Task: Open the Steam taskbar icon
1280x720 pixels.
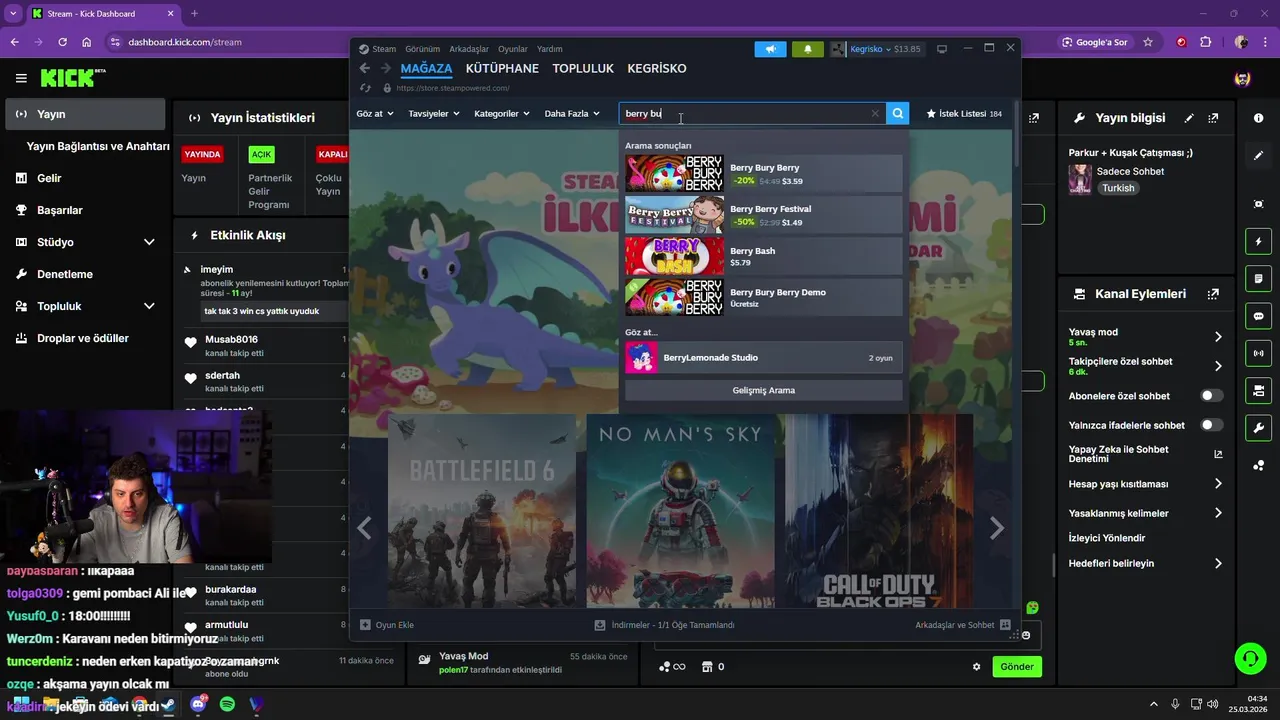Action: 168,705
